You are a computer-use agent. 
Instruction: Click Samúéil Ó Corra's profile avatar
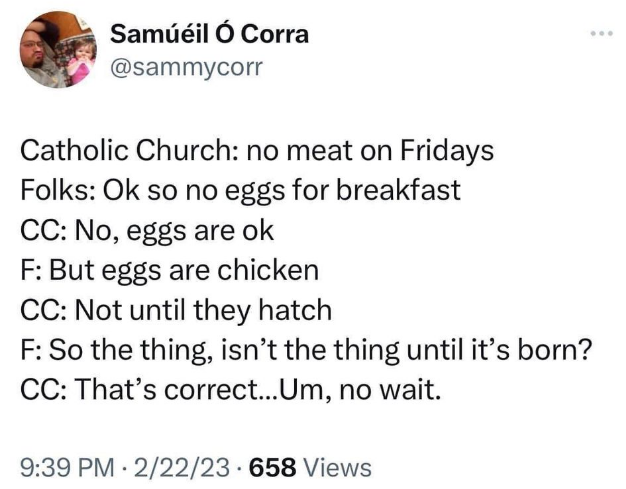coord(57,49)
